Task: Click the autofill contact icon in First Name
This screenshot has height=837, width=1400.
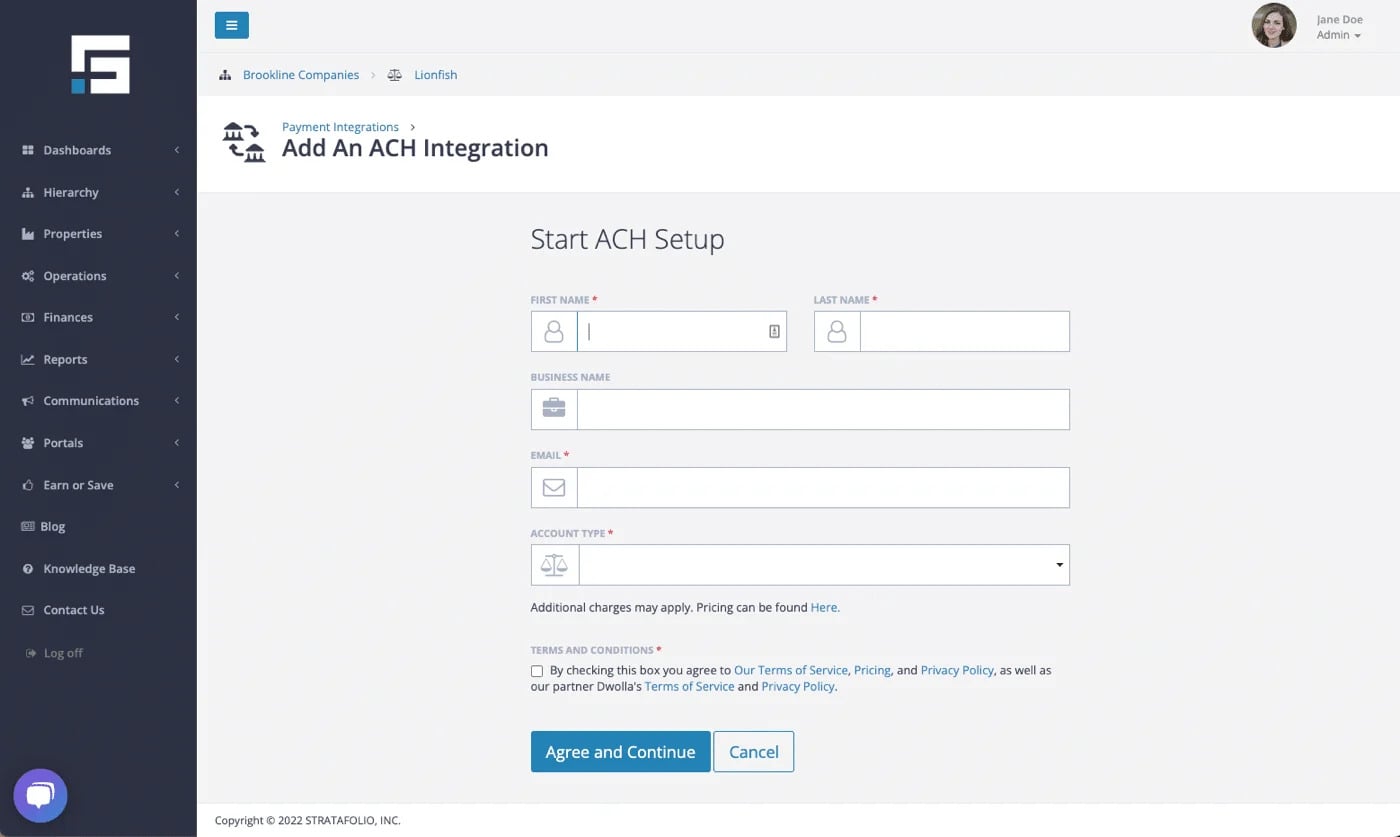Action: click(x=773, y=332)
